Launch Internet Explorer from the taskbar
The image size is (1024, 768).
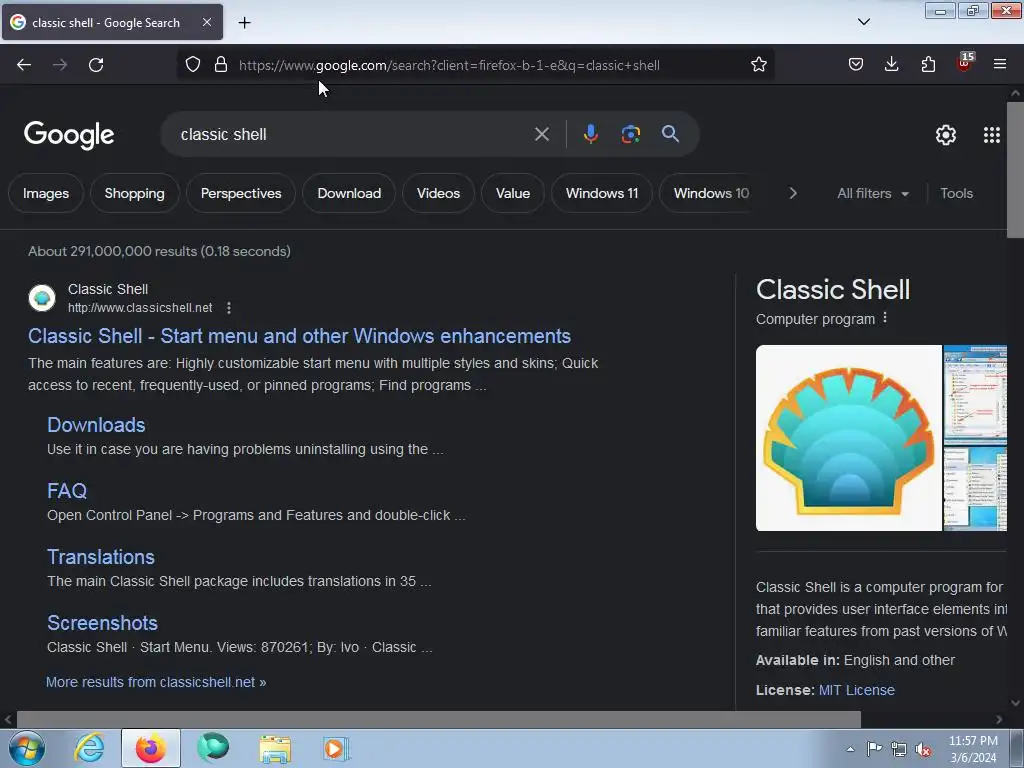(x=89, y=748)
